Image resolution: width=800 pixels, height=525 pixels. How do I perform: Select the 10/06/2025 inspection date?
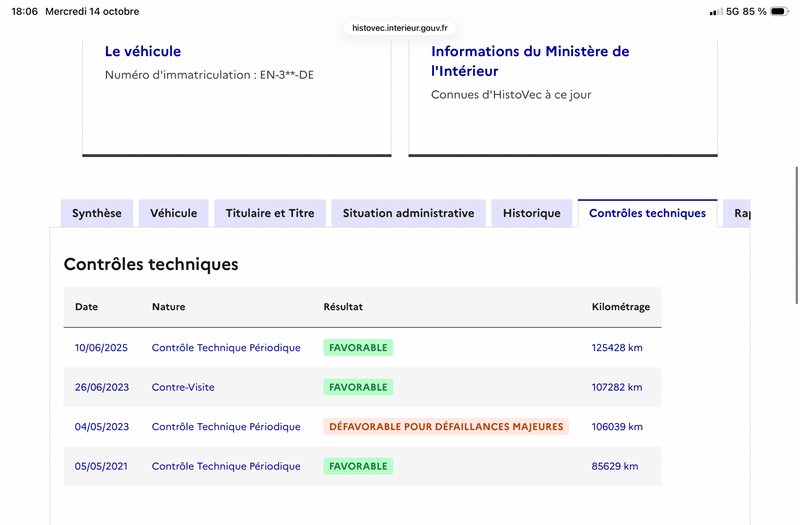(101, 347)
